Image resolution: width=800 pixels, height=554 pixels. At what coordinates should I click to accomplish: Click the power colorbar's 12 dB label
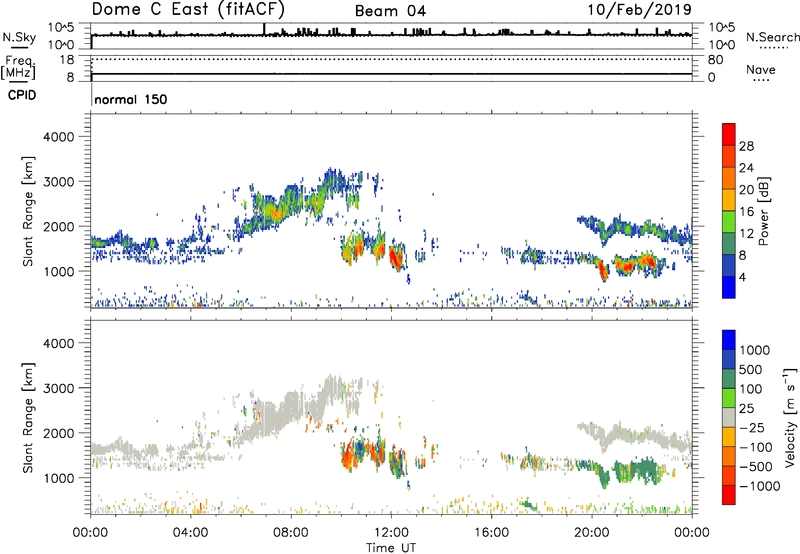pyautogui.click(x=746, y=234)
